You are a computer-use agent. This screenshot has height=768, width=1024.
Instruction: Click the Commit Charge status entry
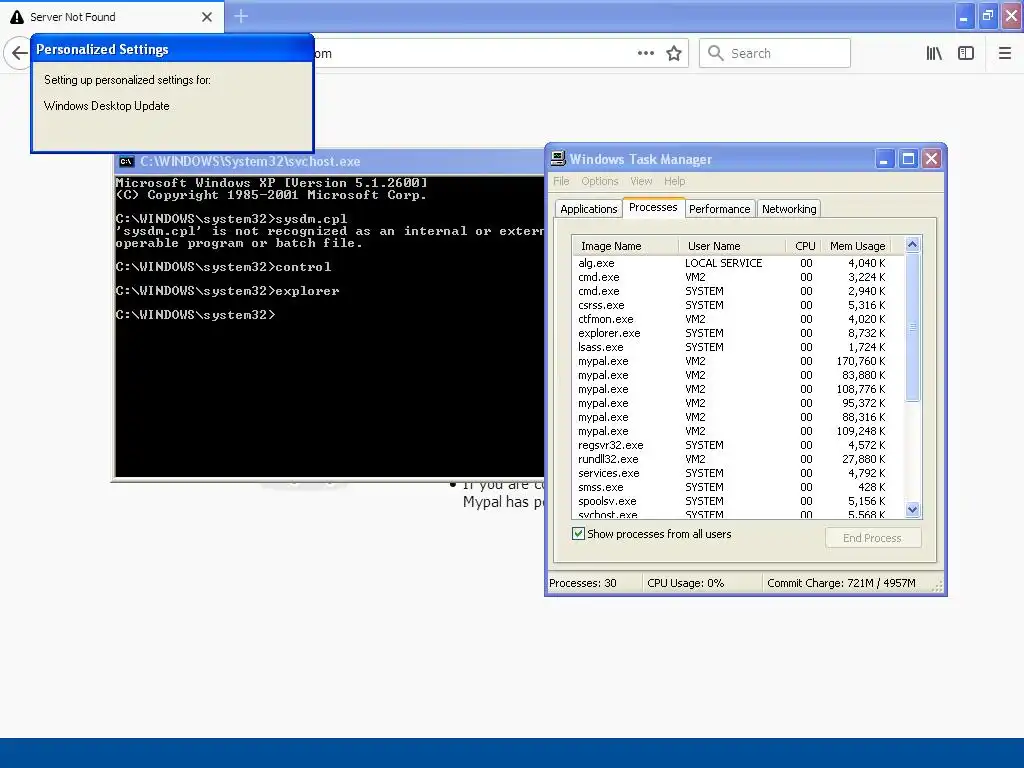[x=845, y=583]
